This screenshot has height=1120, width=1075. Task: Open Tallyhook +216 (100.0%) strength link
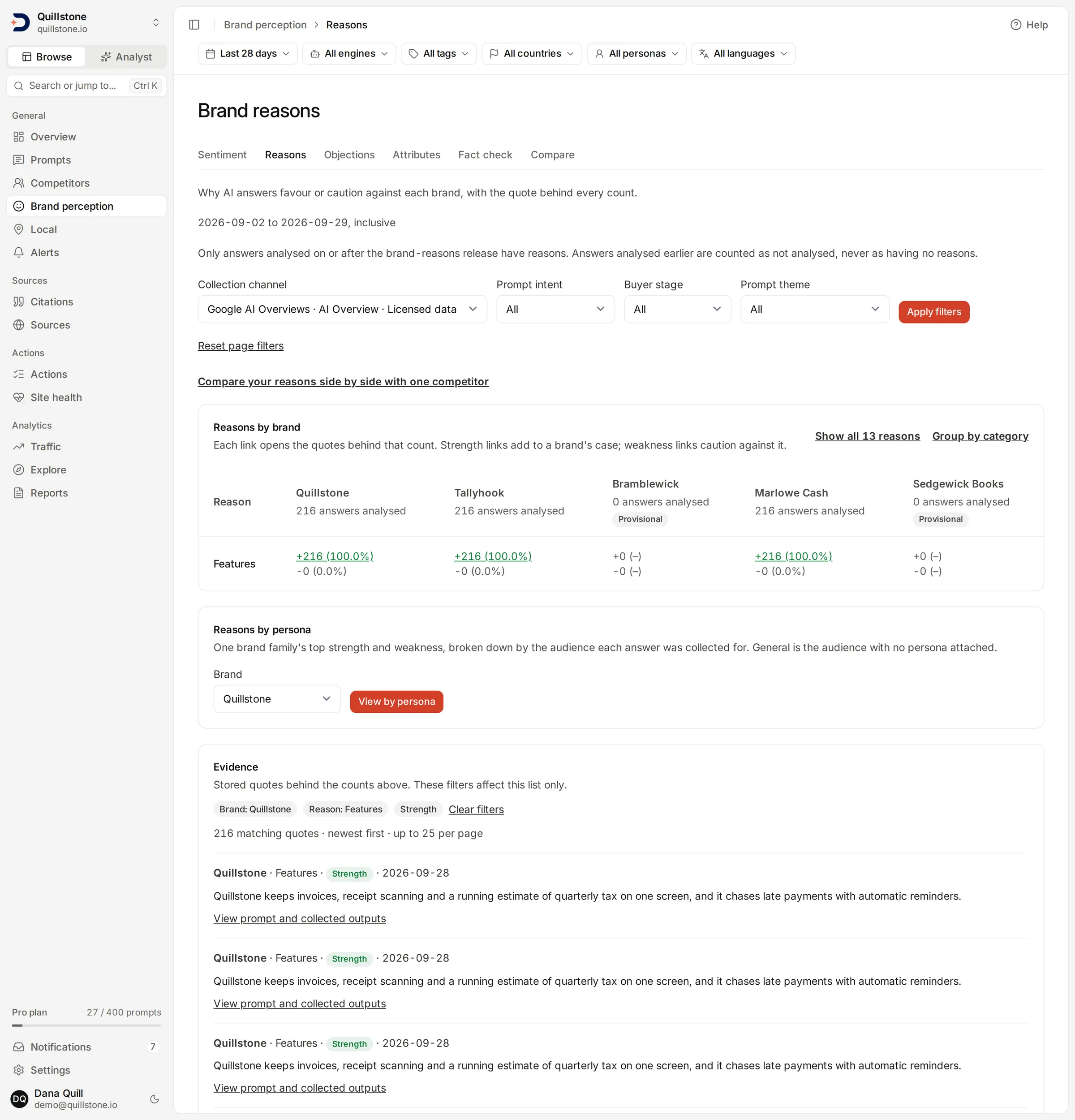pyautogui.click(x=493, y=556)
